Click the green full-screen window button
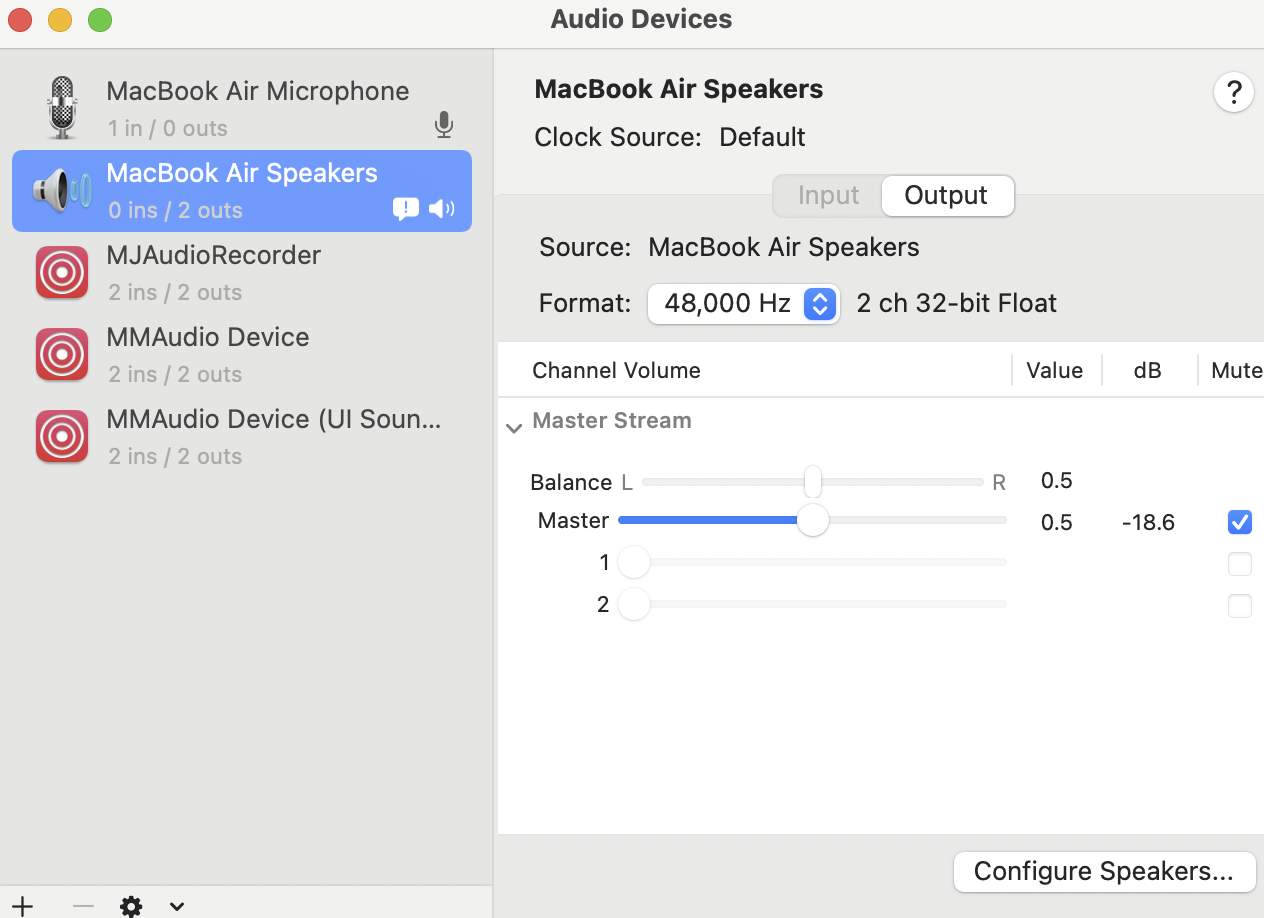Image resolution: width=1264 pixels, height=918 pixels. pyautogui.click(x=100, y=19)
